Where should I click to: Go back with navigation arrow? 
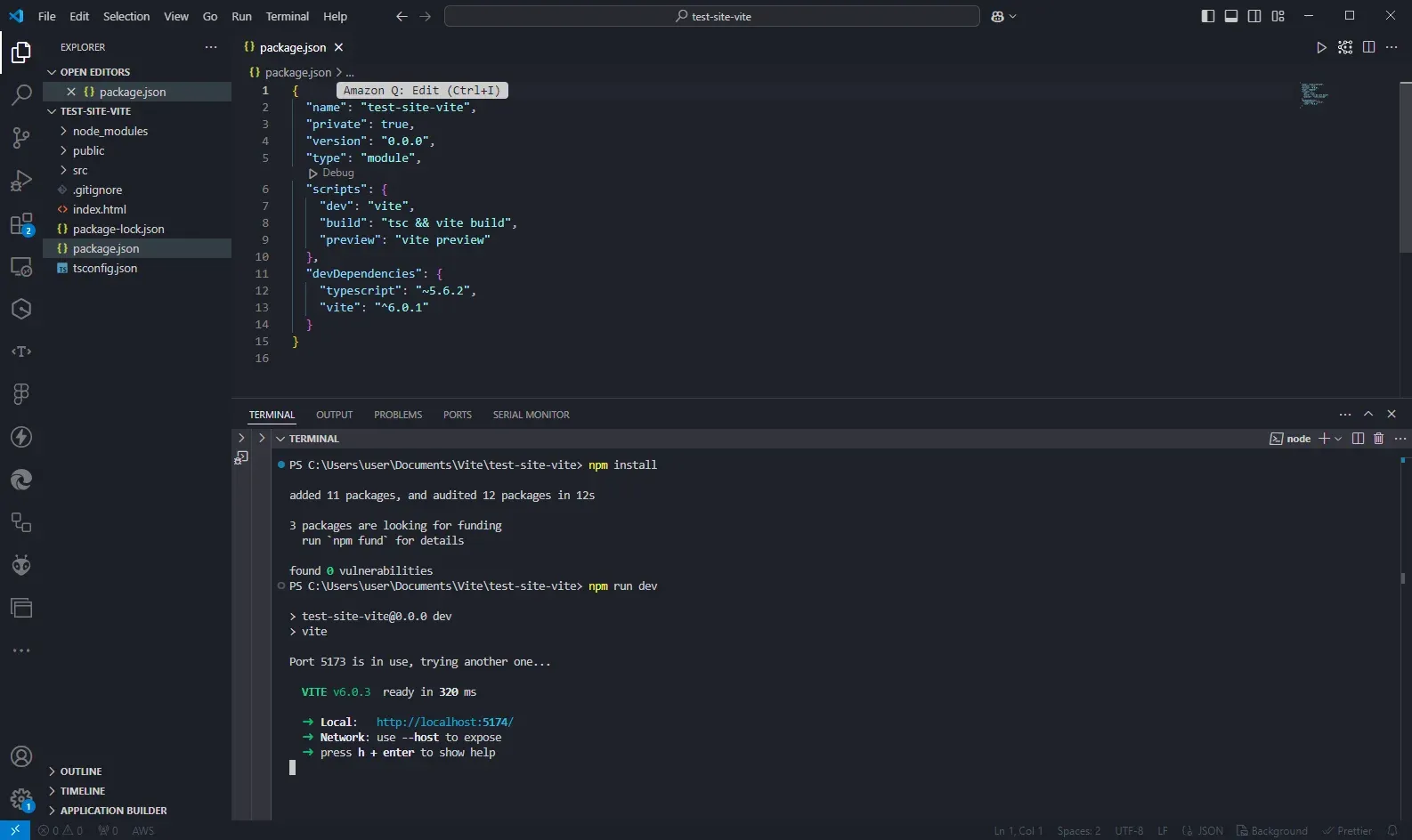point(402,16)
